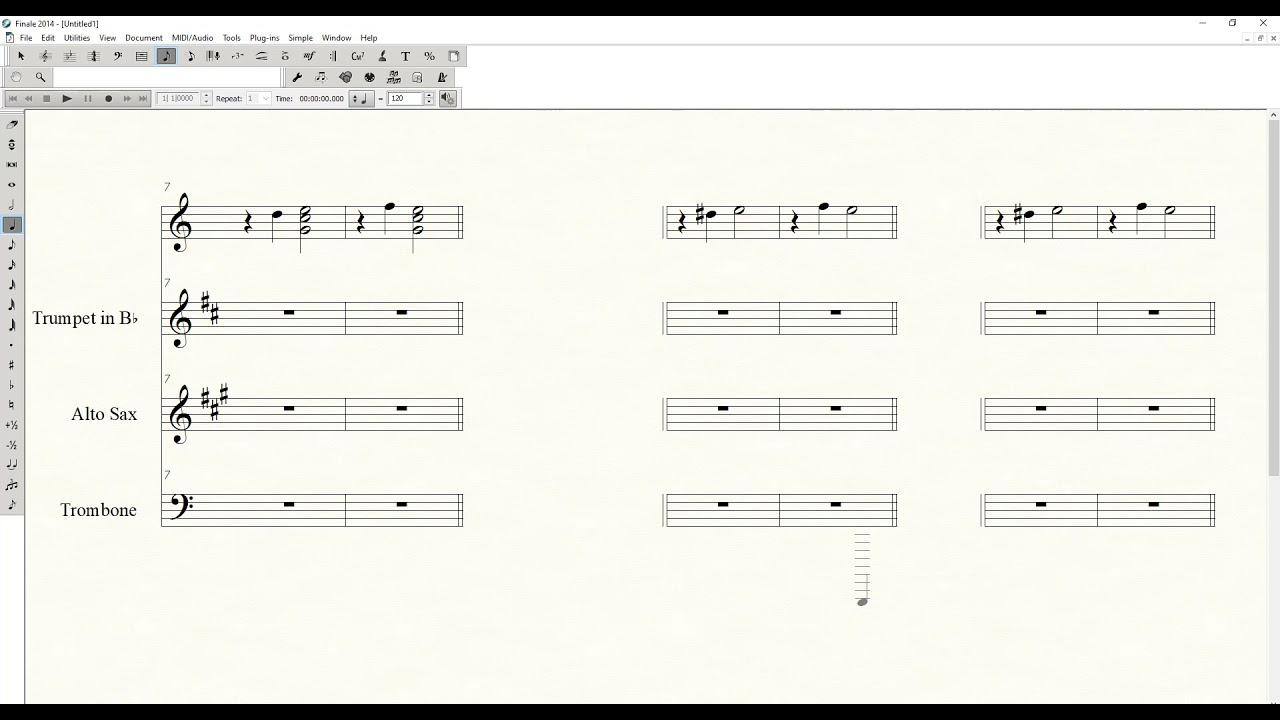Start recording with the Record button
1280x720 pixels.
[x=108, y=98]
